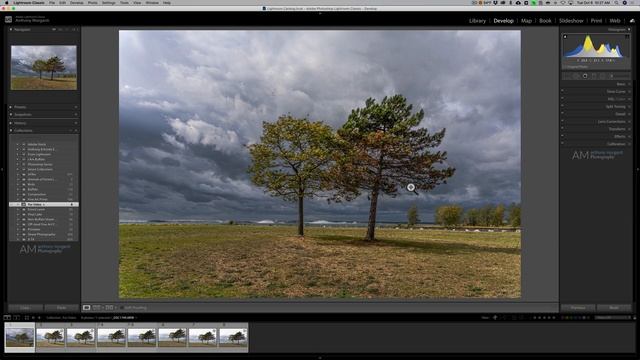
Task: Toggle the Lens Corrections panel switch
Action: 562,121
